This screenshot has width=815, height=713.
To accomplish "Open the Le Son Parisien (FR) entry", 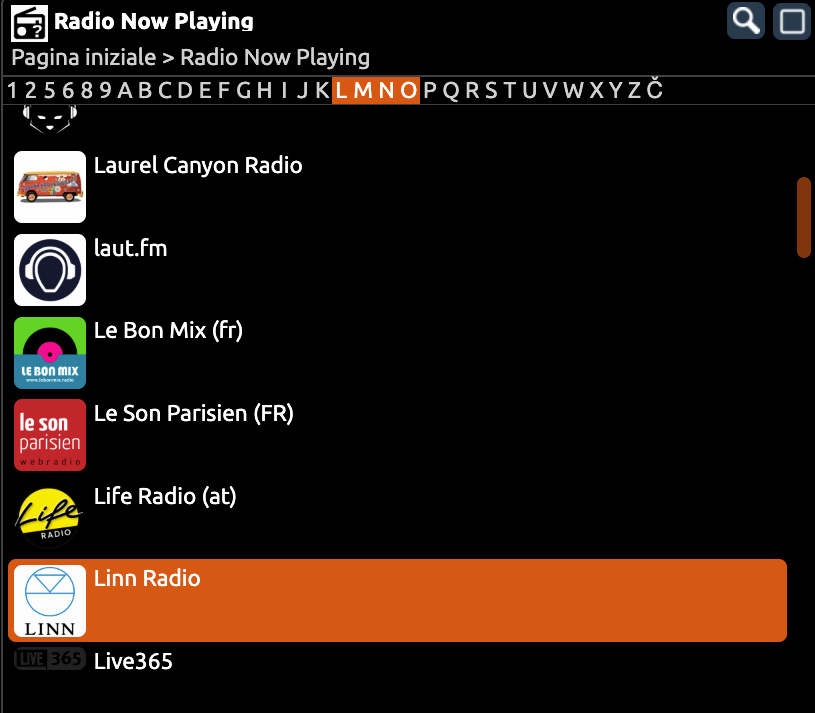I will pyautogui.click(x=193, y=414).
